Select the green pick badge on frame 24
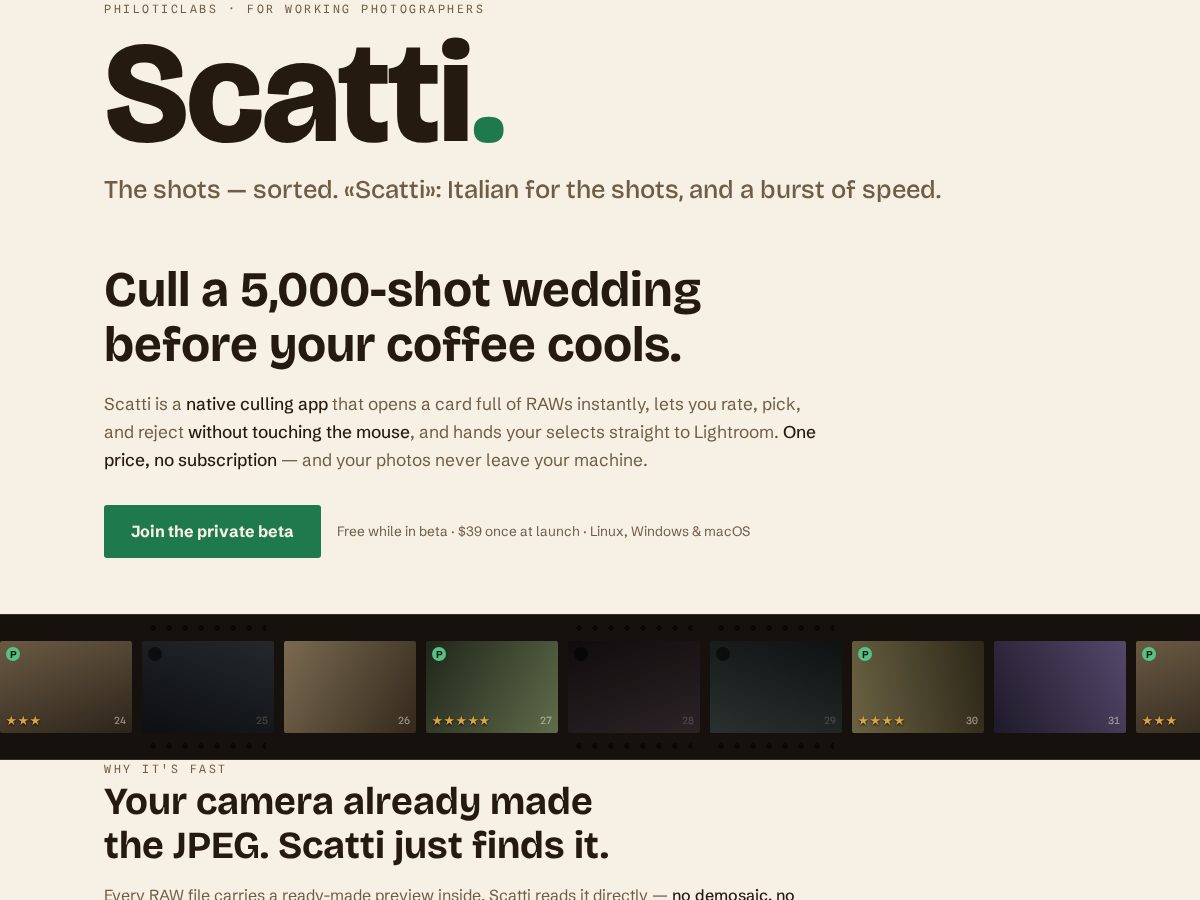 tap(13, 654)
